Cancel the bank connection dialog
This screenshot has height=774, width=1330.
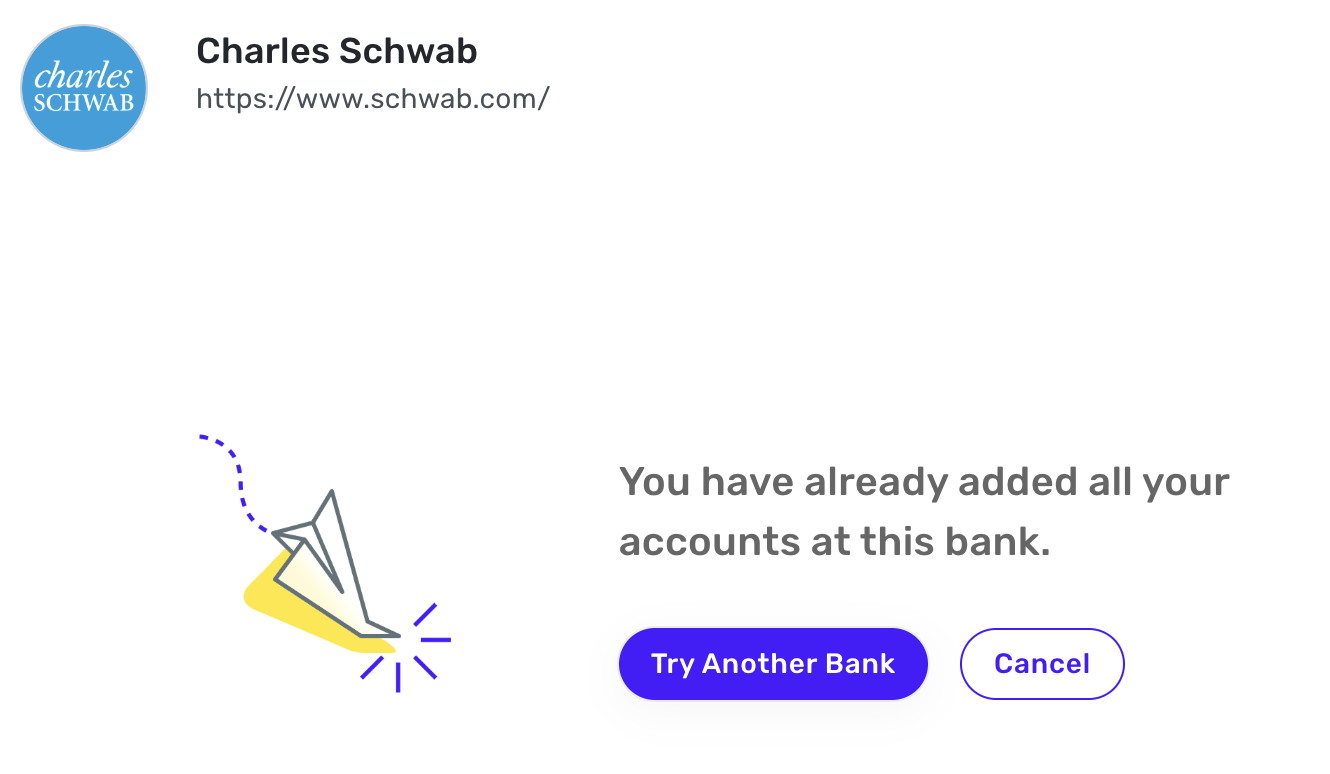click(1042, 664)
